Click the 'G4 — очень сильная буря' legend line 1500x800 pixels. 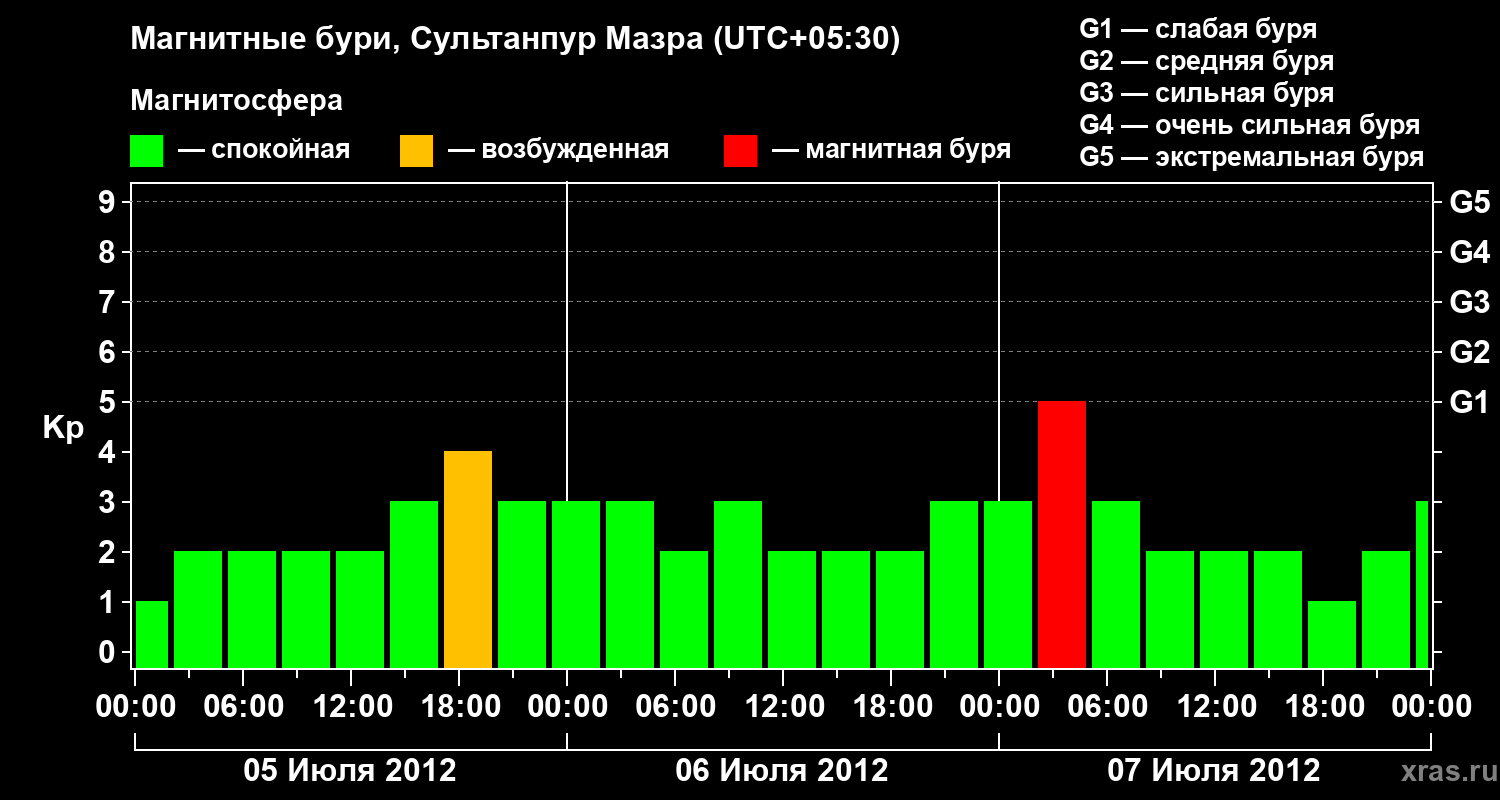1250,125
